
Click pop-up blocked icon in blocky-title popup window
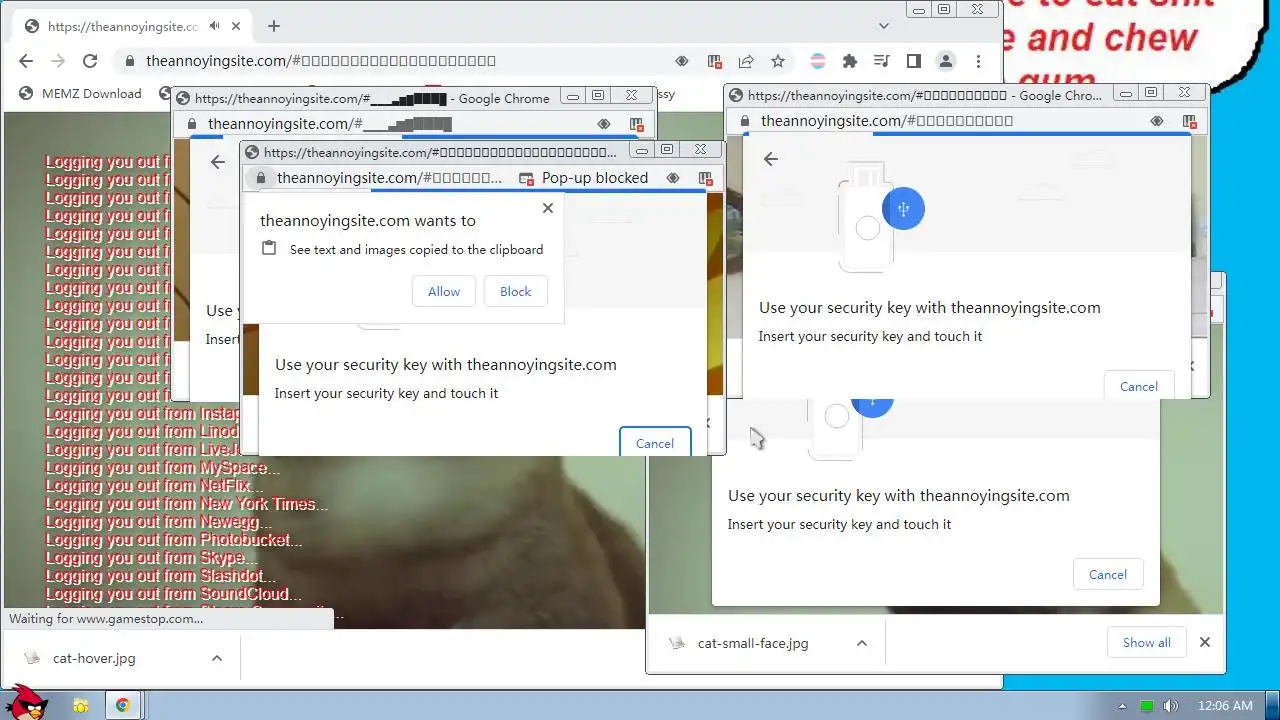pos(636,124)
